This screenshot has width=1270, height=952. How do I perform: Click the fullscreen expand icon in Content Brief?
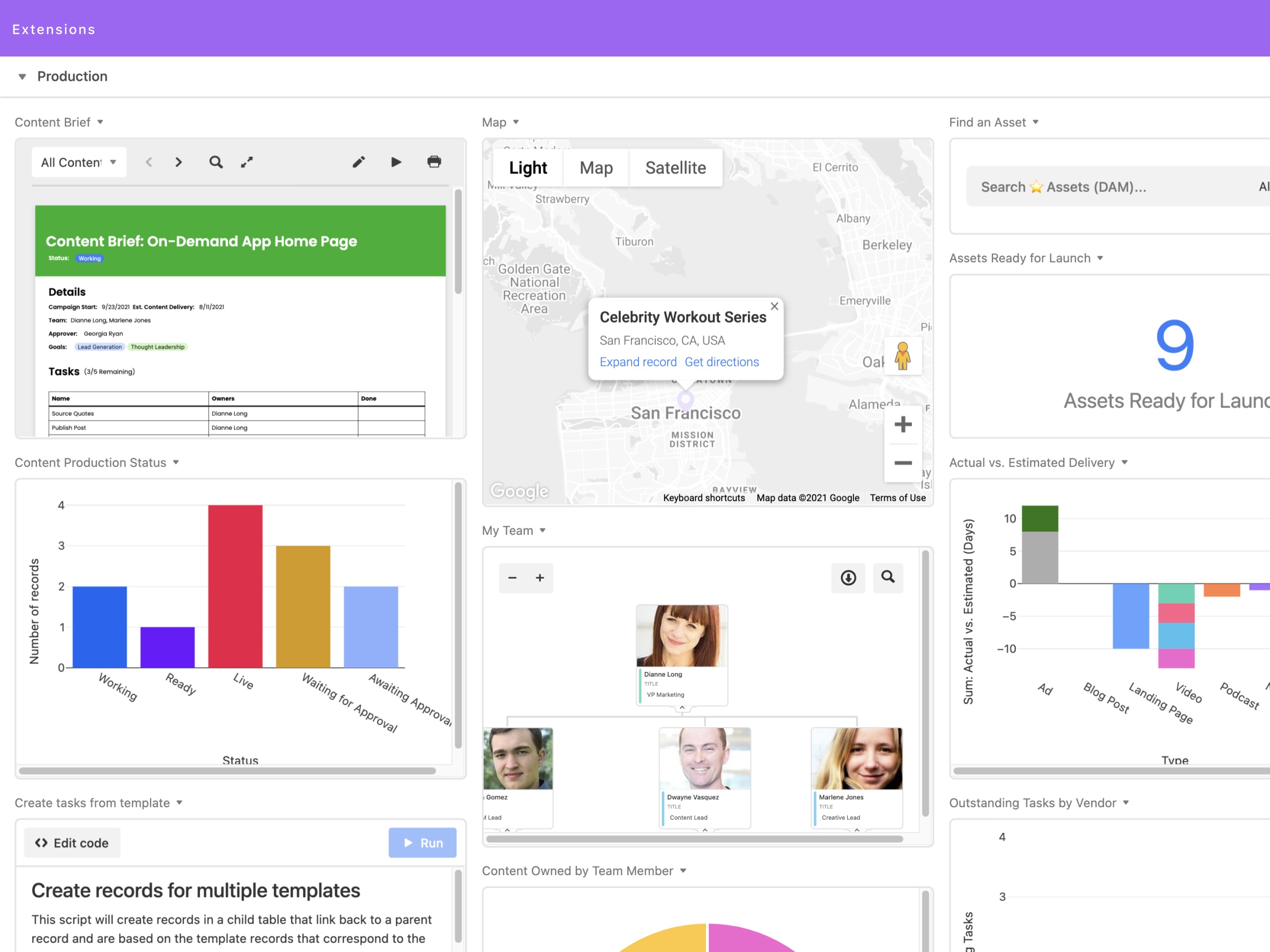pos(249,162)
